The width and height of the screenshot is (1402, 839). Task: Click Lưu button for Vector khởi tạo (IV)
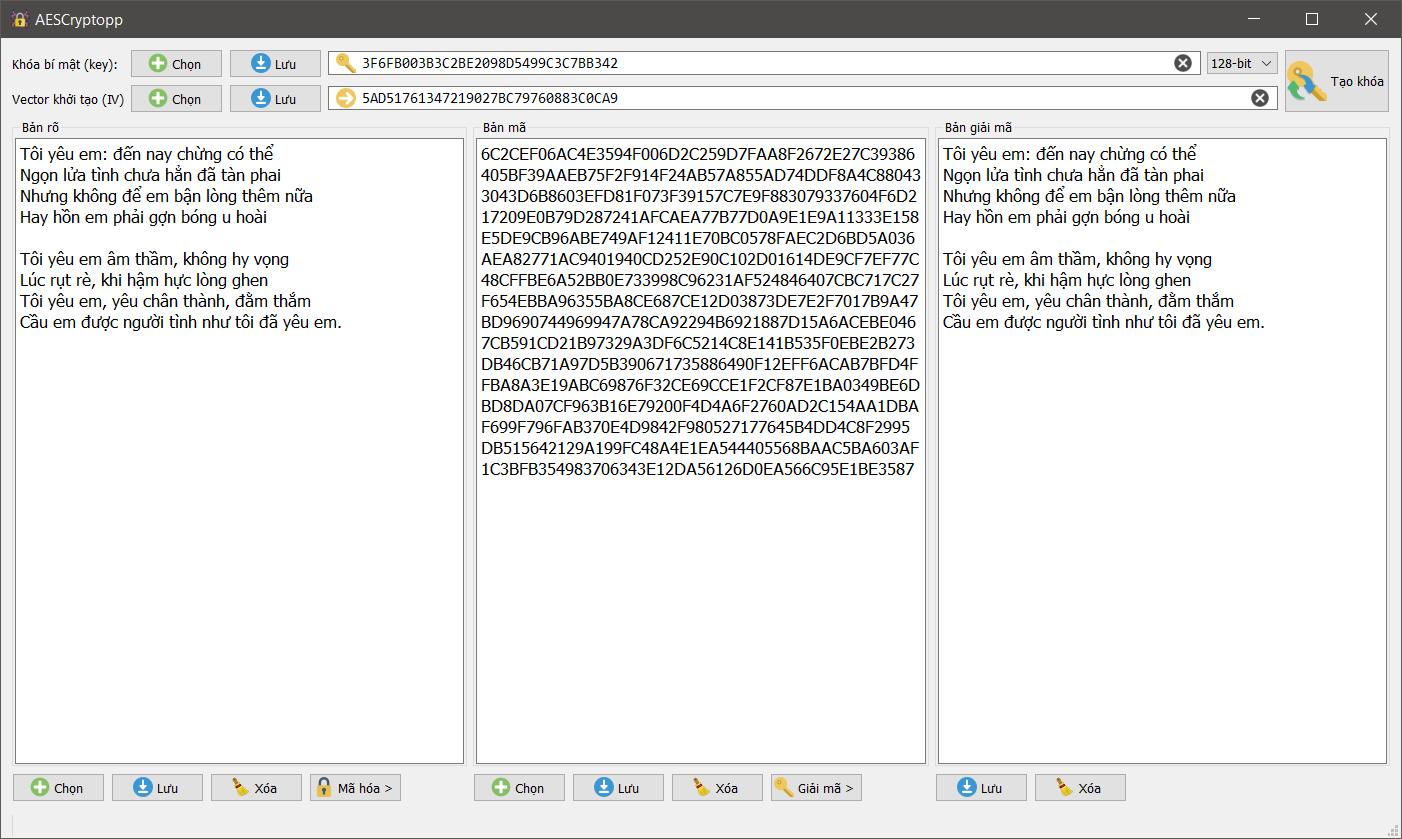point(275,99)
